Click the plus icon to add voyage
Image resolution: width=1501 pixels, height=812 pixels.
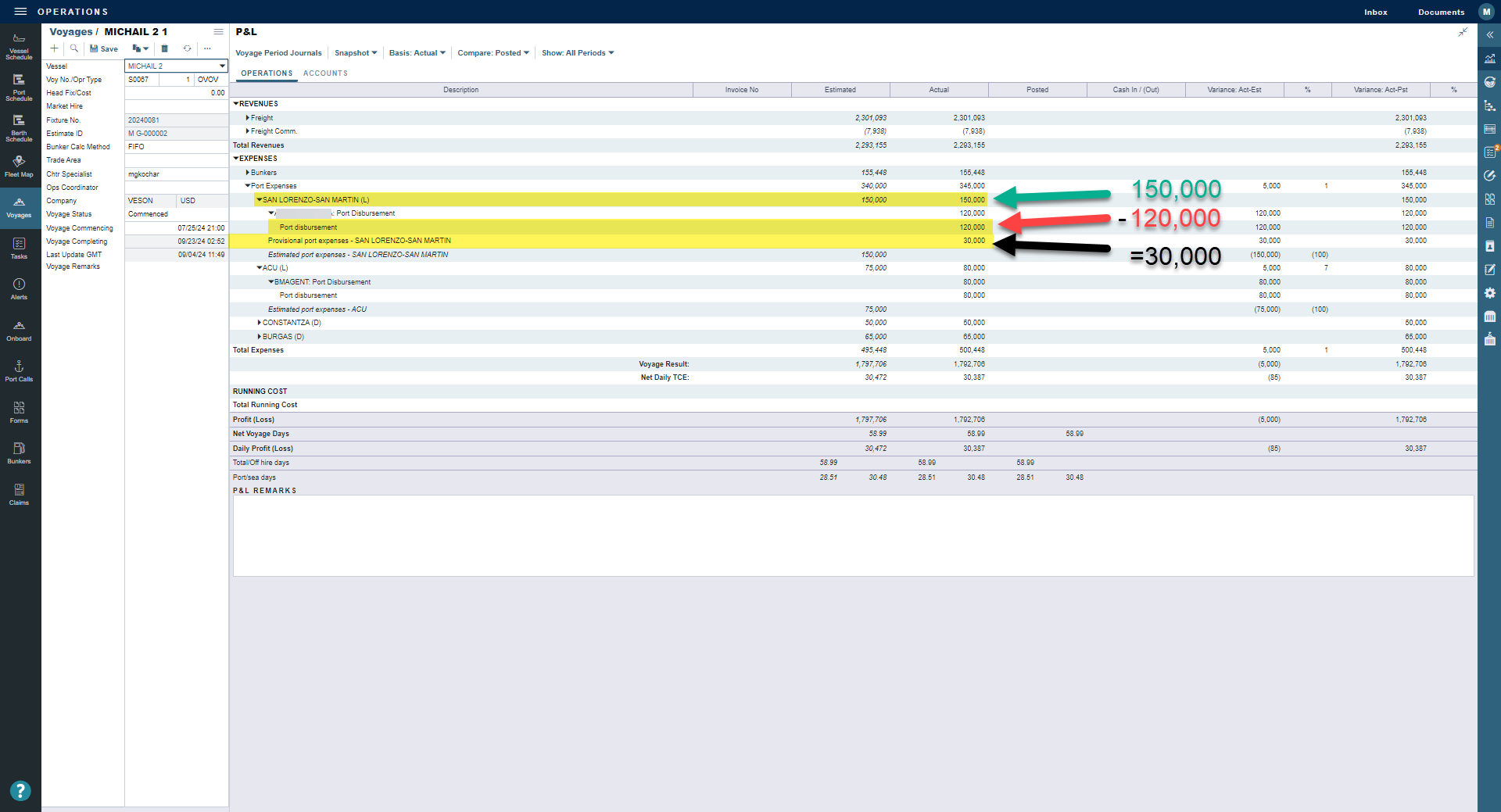coord(55,48)
